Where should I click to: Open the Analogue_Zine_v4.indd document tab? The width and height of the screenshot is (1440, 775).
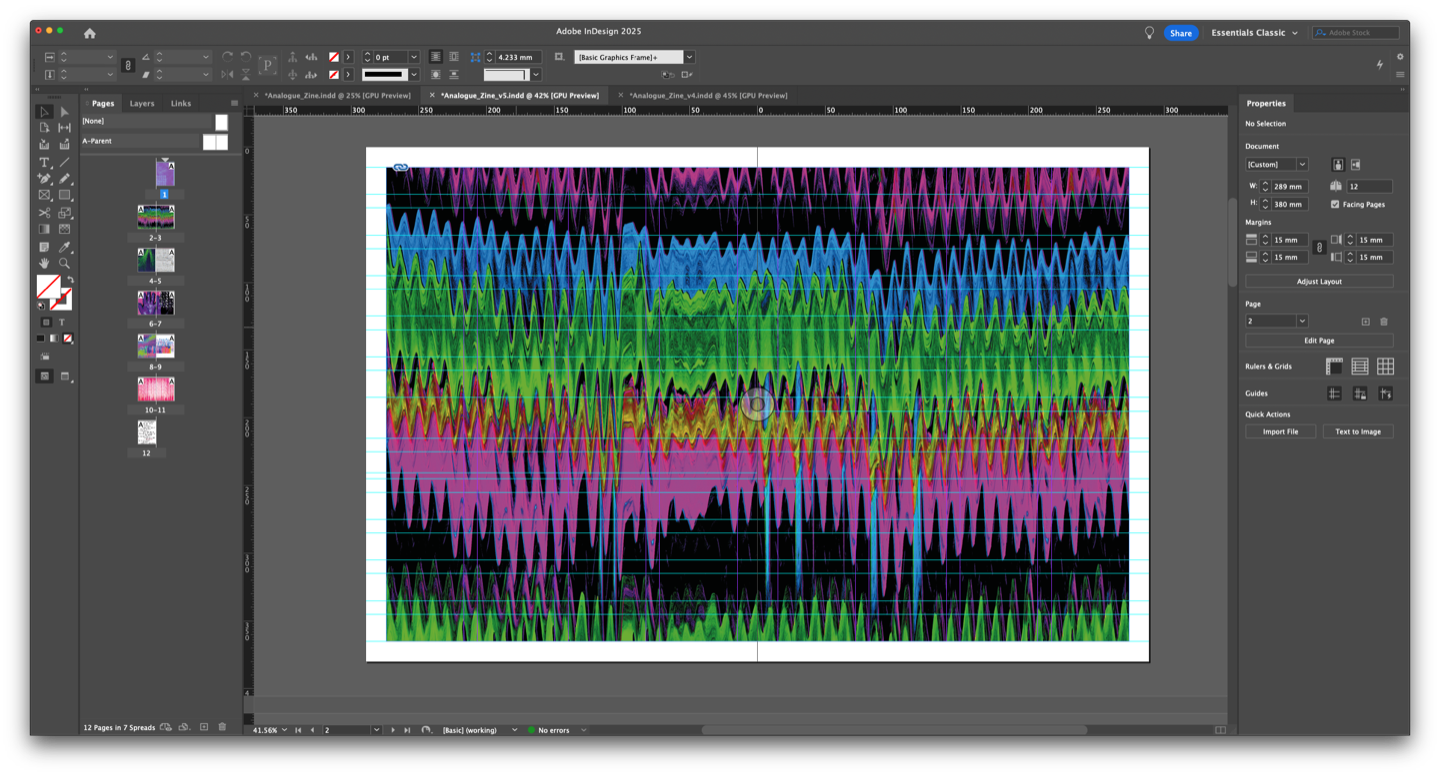(x=707, y=95)
